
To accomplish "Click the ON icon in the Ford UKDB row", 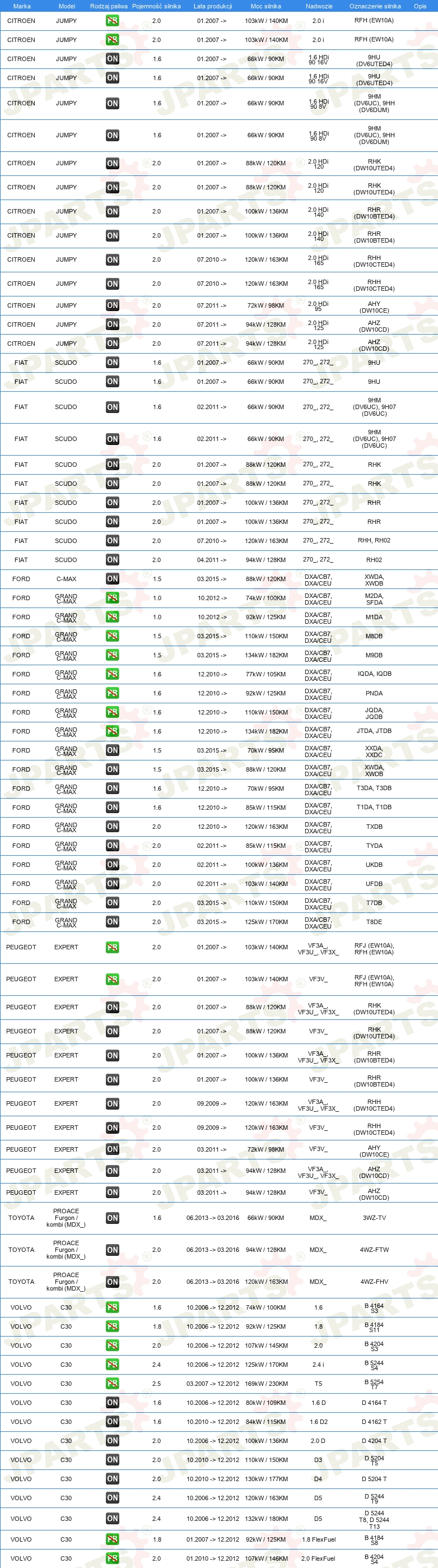I will [x=113, y=864].
